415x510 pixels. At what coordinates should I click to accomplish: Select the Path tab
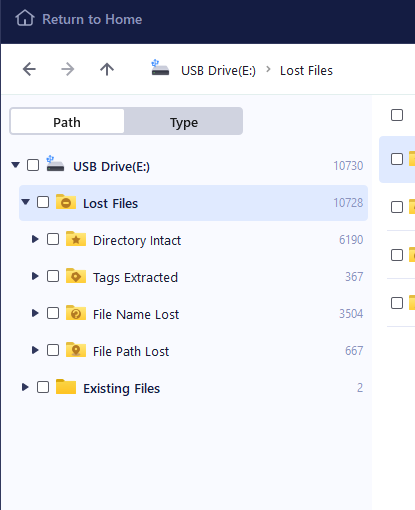pyautogui.click(x=67, y=122)
